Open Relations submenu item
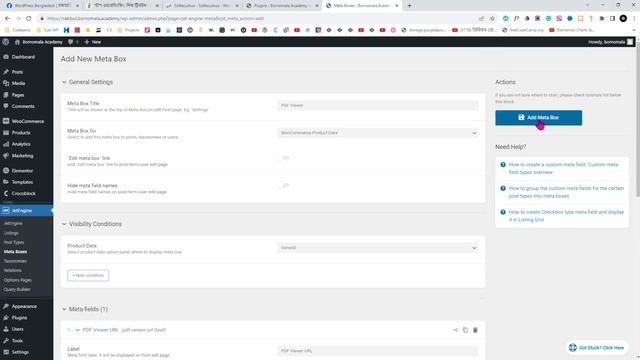This screenshot has height=360, width=640. coord(13,270)
